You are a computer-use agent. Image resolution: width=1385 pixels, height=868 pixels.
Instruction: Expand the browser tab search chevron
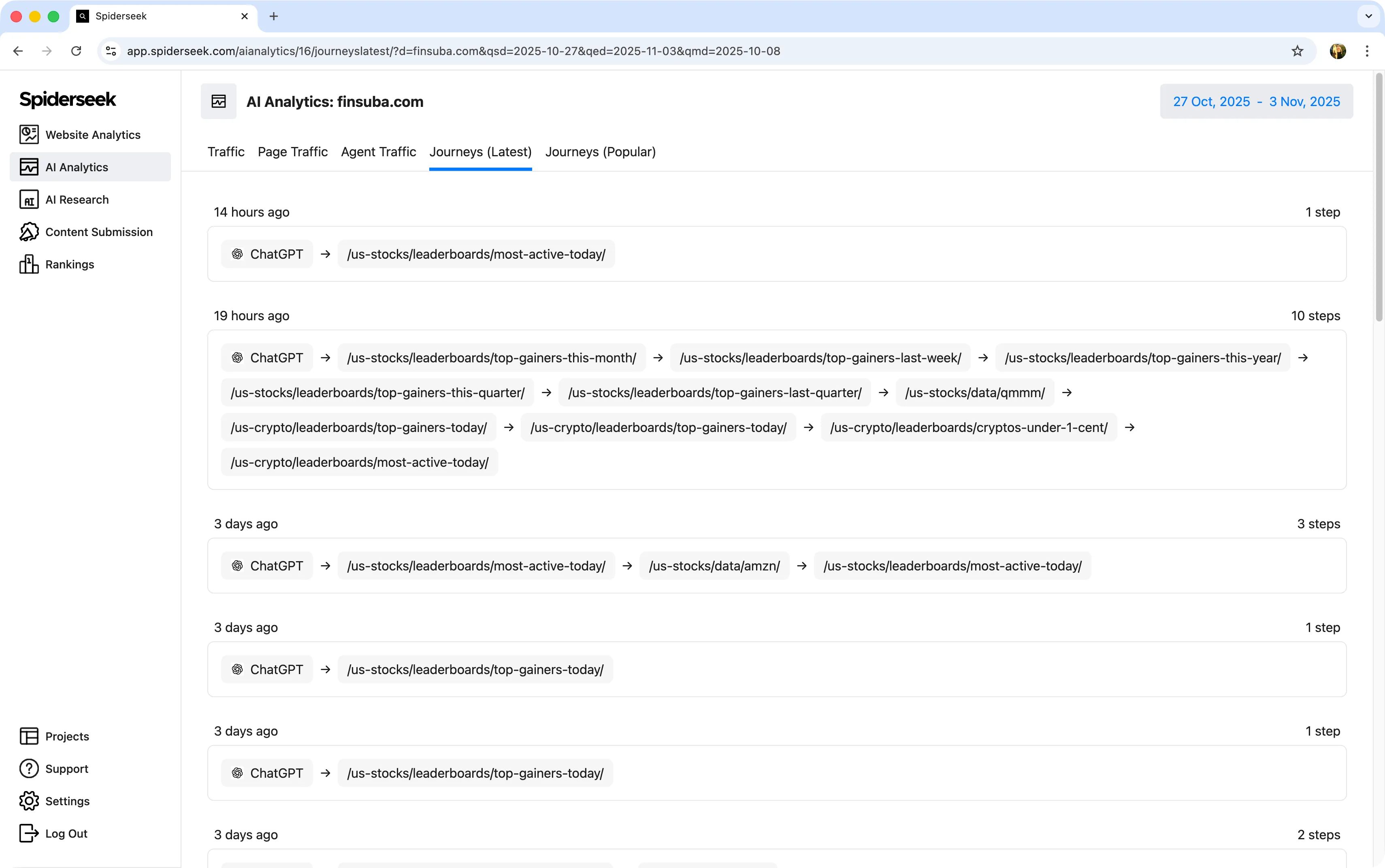1368,16
